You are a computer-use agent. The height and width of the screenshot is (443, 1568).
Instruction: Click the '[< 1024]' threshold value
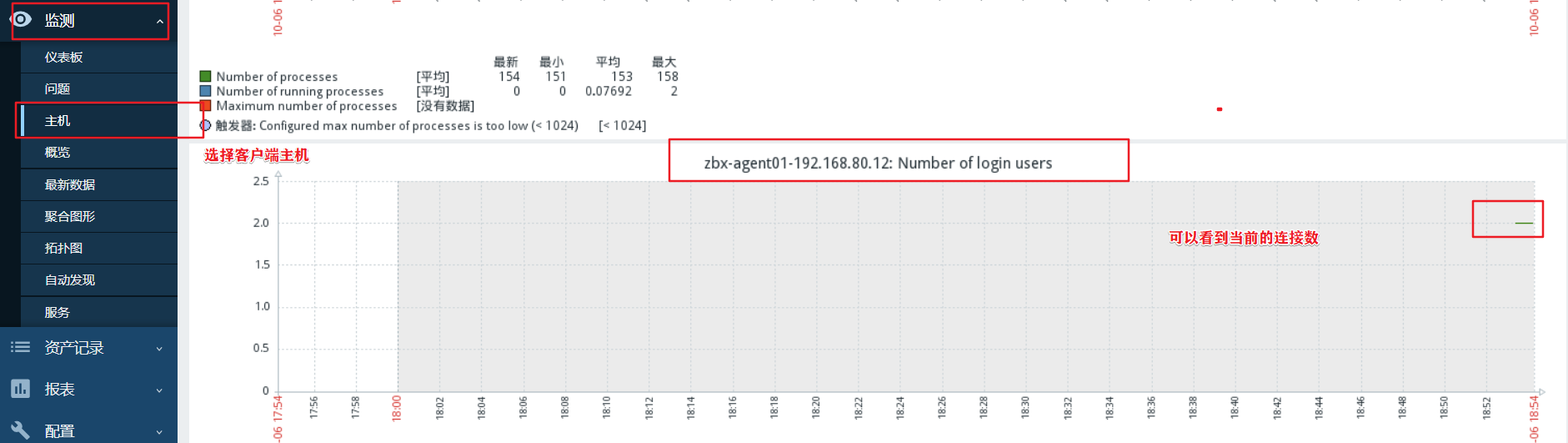coord(622,126)
